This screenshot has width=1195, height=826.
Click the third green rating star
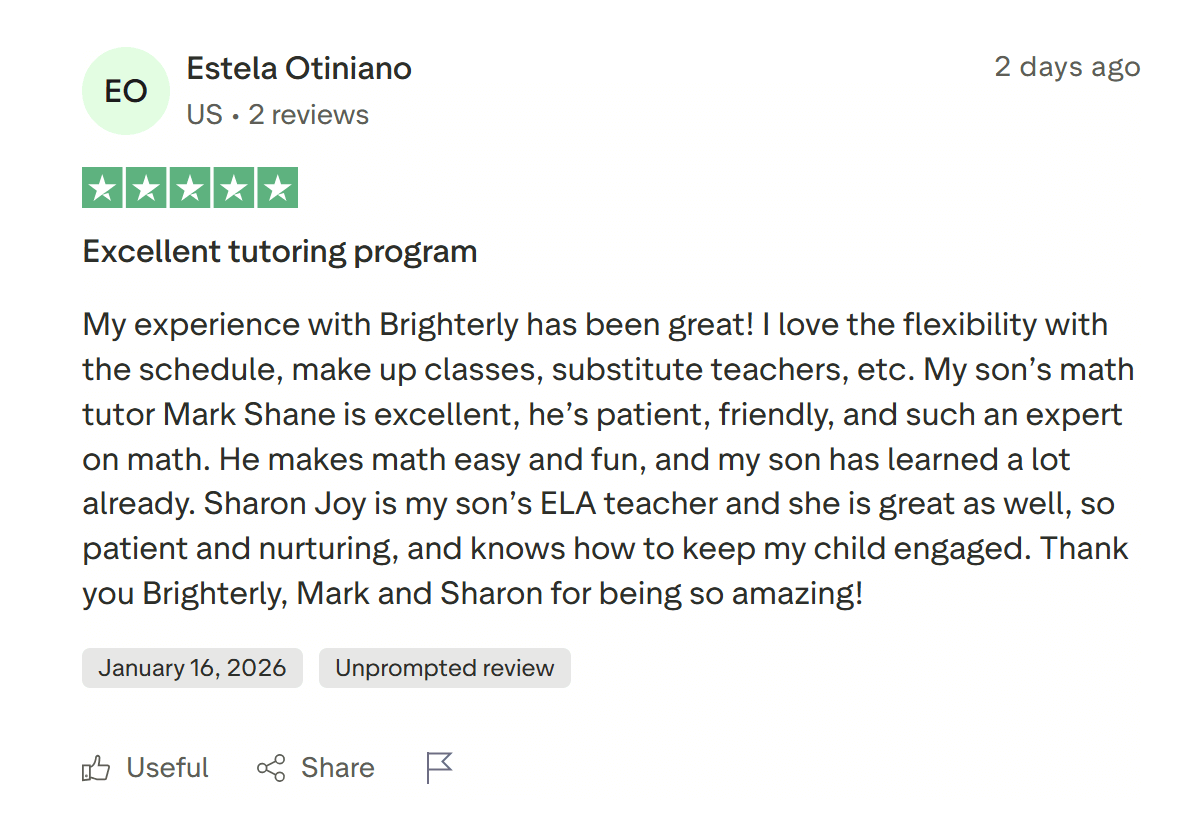point(190,189)
